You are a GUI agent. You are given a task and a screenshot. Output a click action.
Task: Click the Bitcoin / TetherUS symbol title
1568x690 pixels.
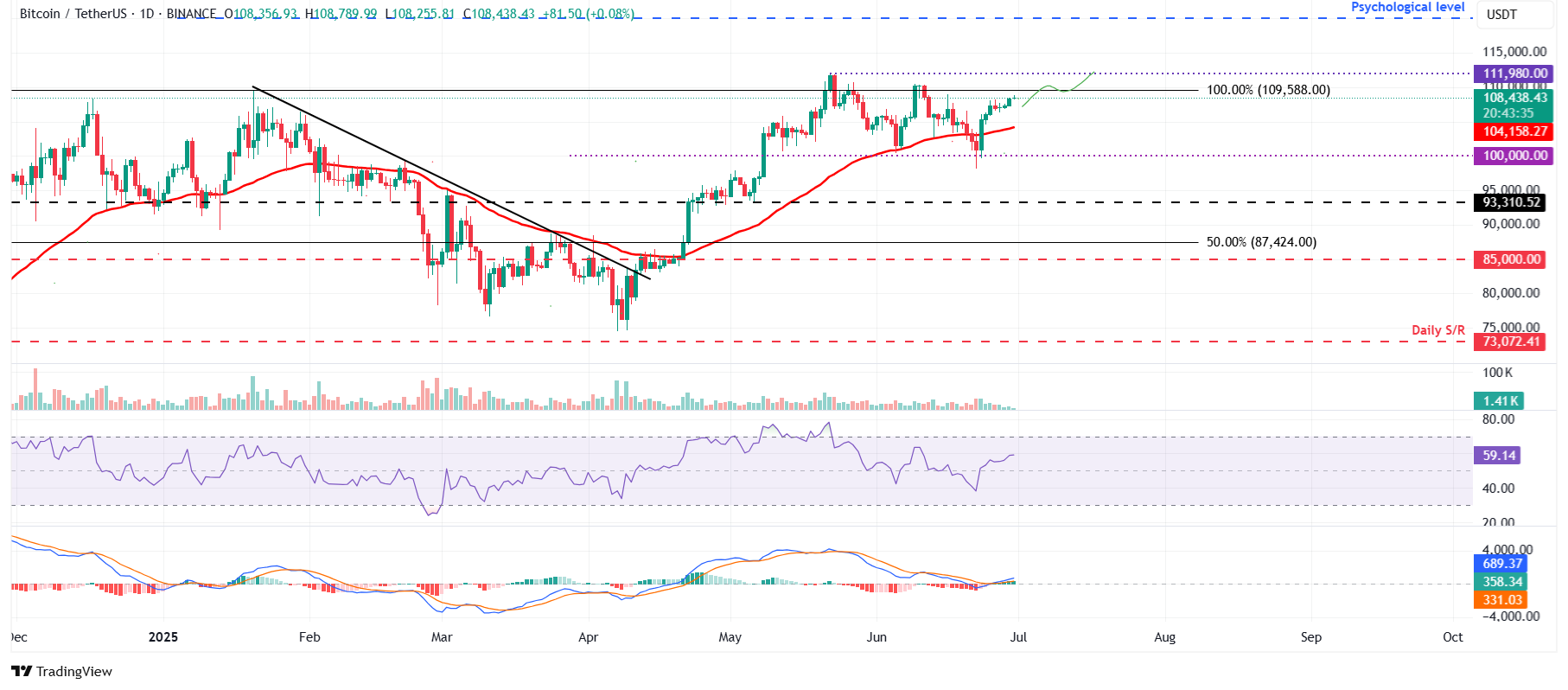[x=74, y=14]
